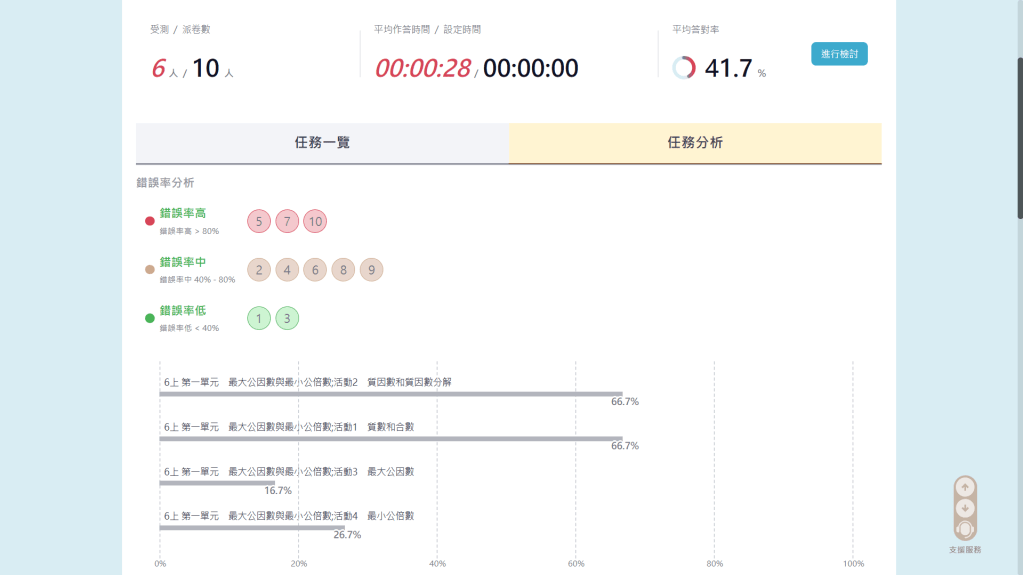
Task: Select low-error question 1 circle
Action: [x=259, y=319]
